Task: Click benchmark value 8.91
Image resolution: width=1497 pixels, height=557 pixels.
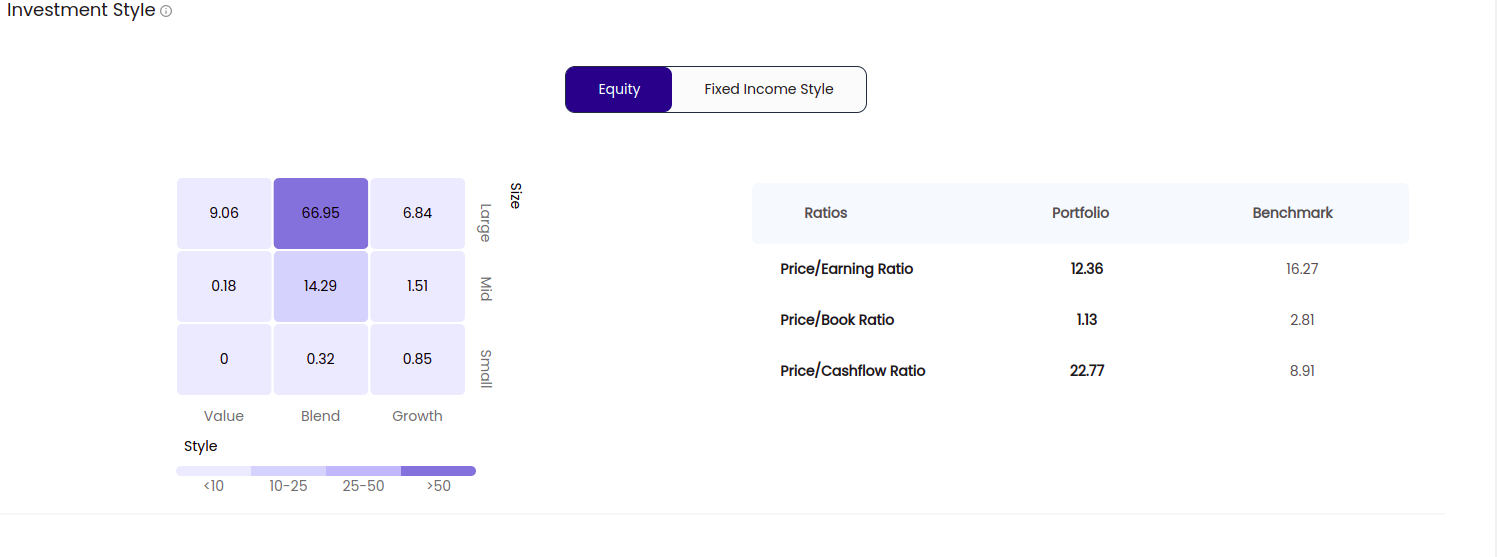Action: (1302, 371)
